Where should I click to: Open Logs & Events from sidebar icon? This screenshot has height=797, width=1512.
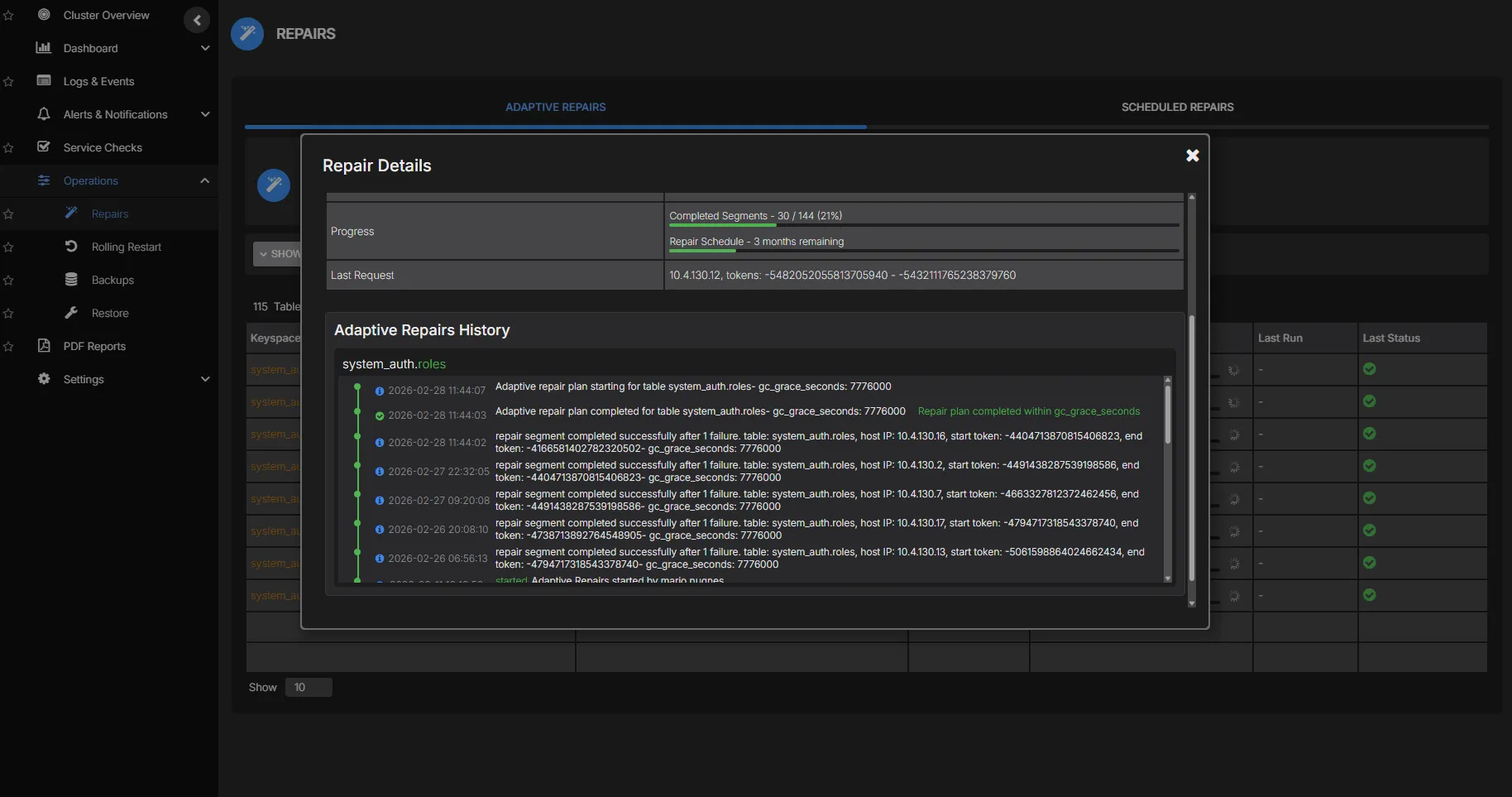(44, 81)
